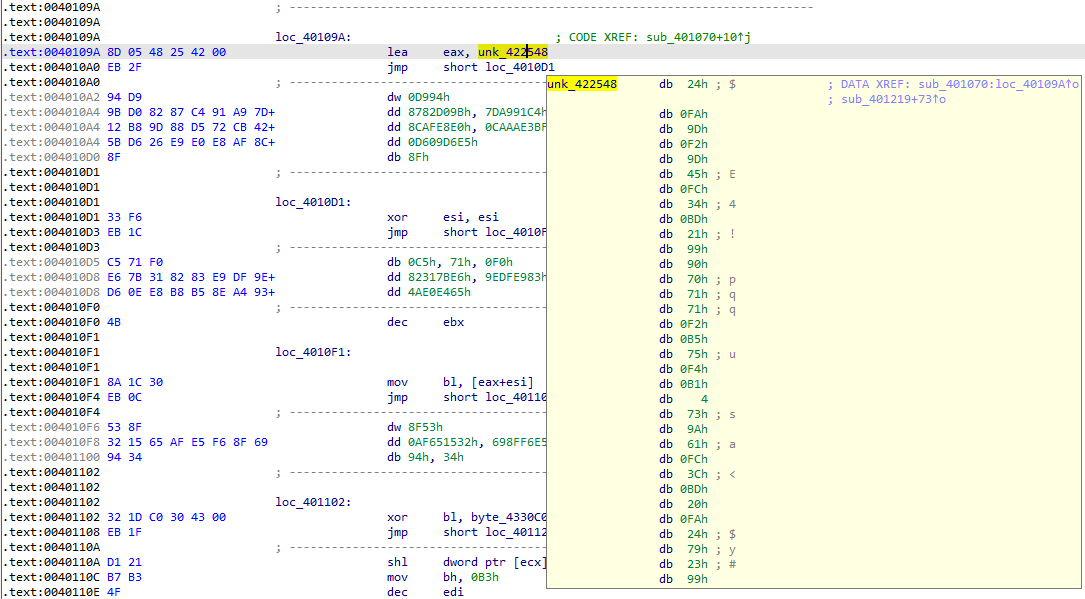Select the mov bl, [eax+esi] instruction
The width and height of the screenshot is (1085, 599).
click(460, 383)
